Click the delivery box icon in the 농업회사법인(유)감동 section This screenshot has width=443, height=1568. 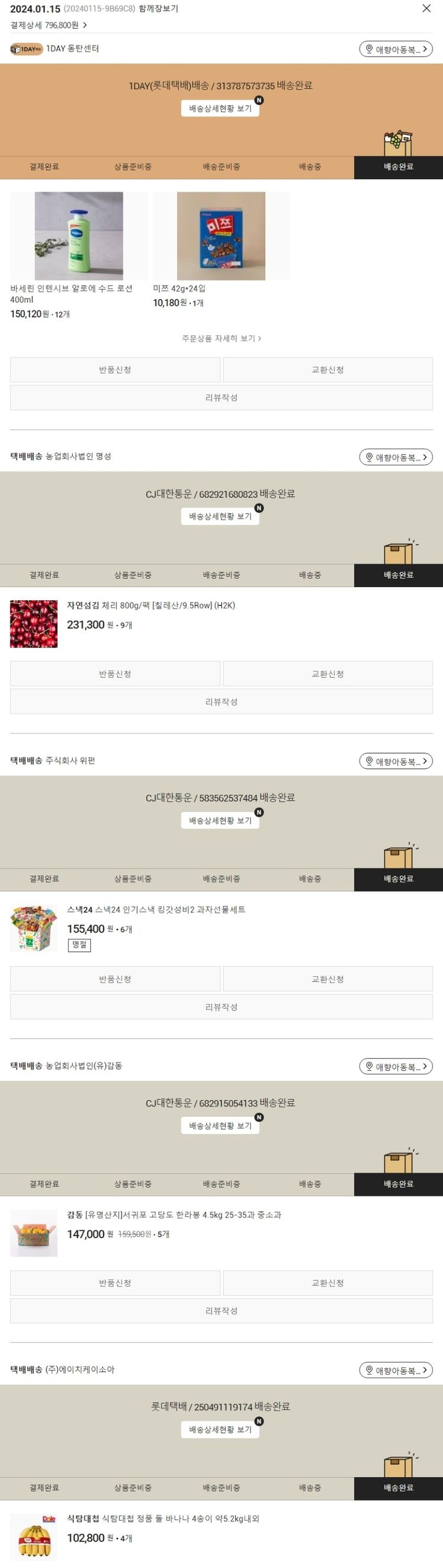click(400, 1160)
